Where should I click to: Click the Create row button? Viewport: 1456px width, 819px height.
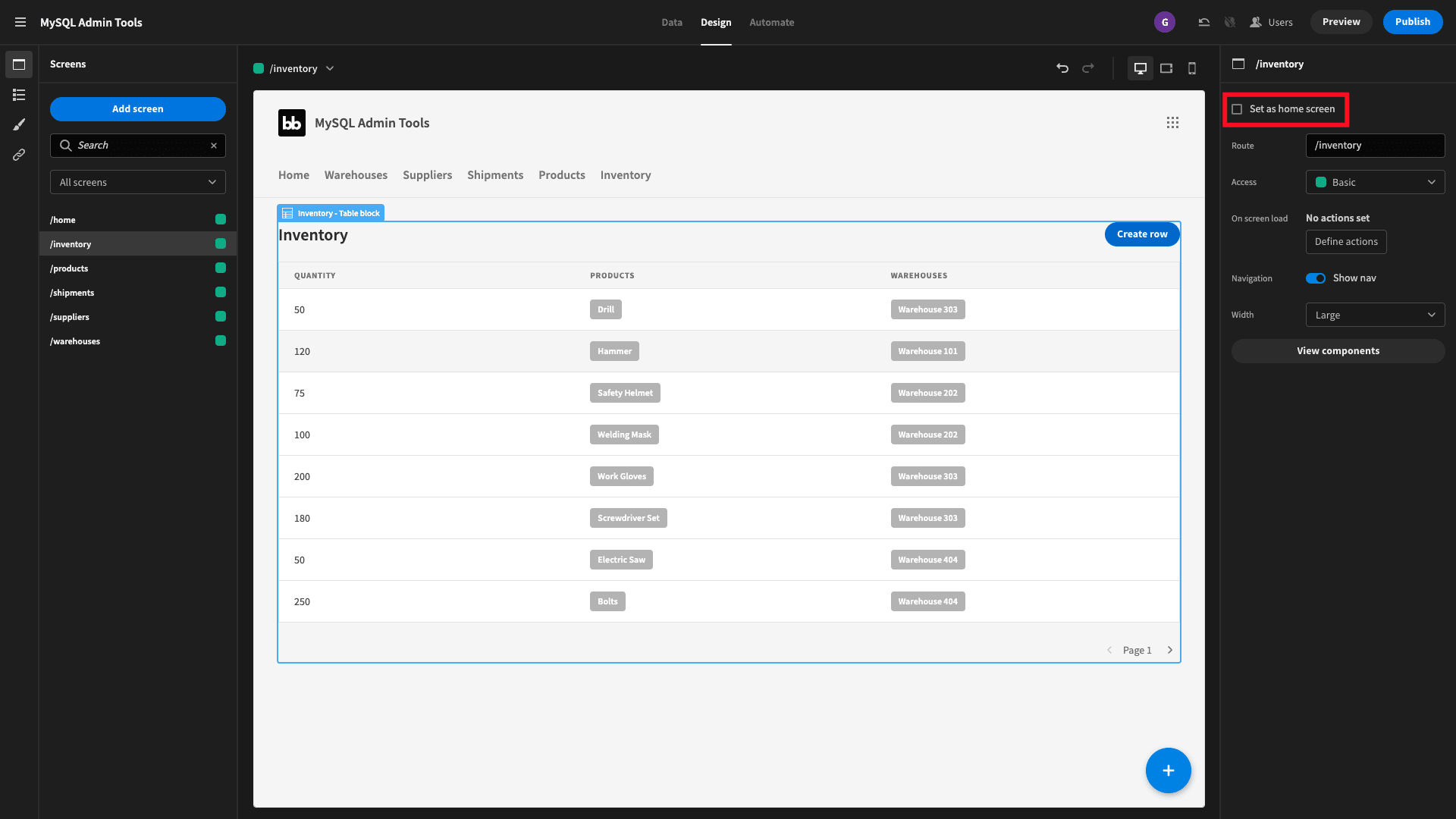pyautogui.click(x=1142, y=233)
